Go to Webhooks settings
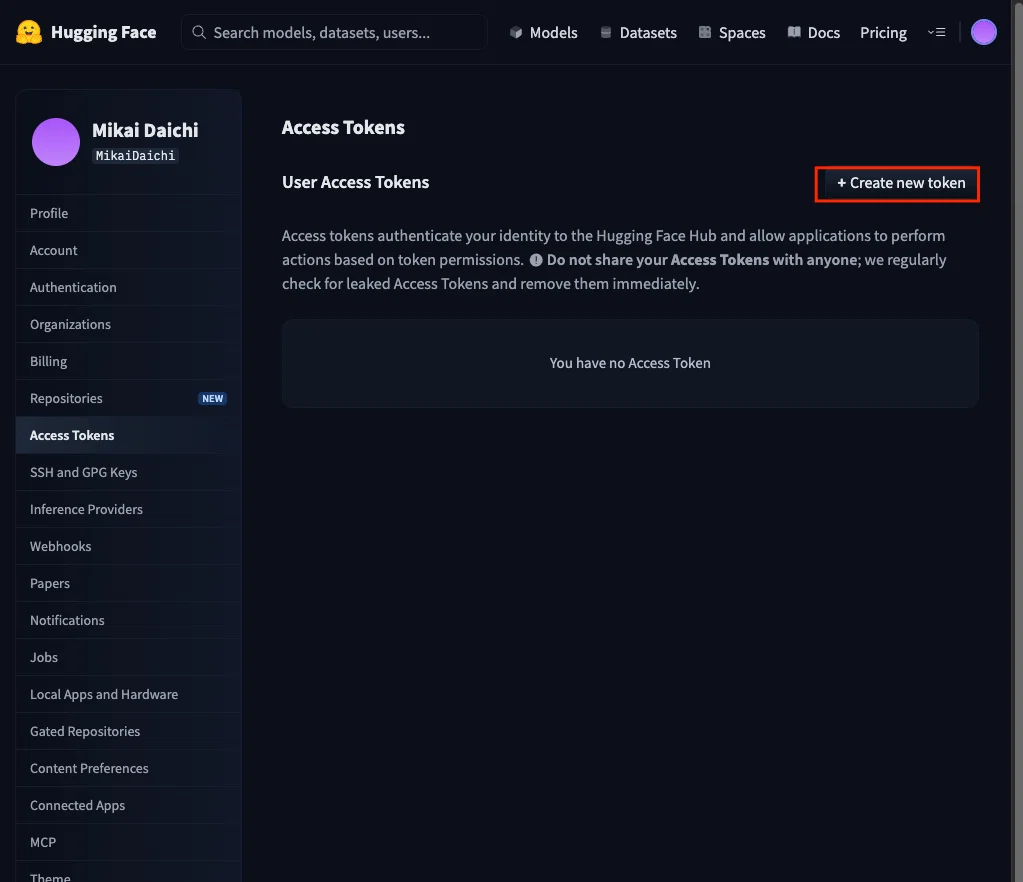 pyautogui.click(x=129, y=547)
